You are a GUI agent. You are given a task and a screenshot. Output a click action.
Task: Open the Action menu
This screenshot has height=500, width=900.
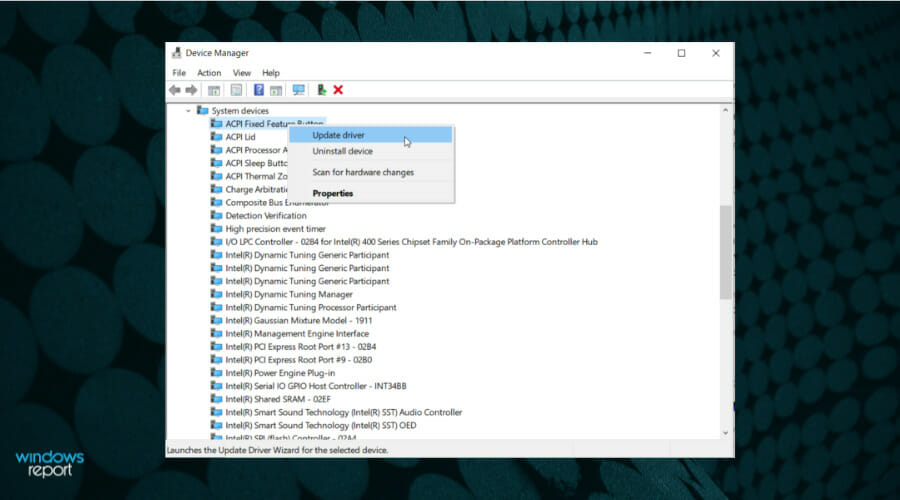209,73
